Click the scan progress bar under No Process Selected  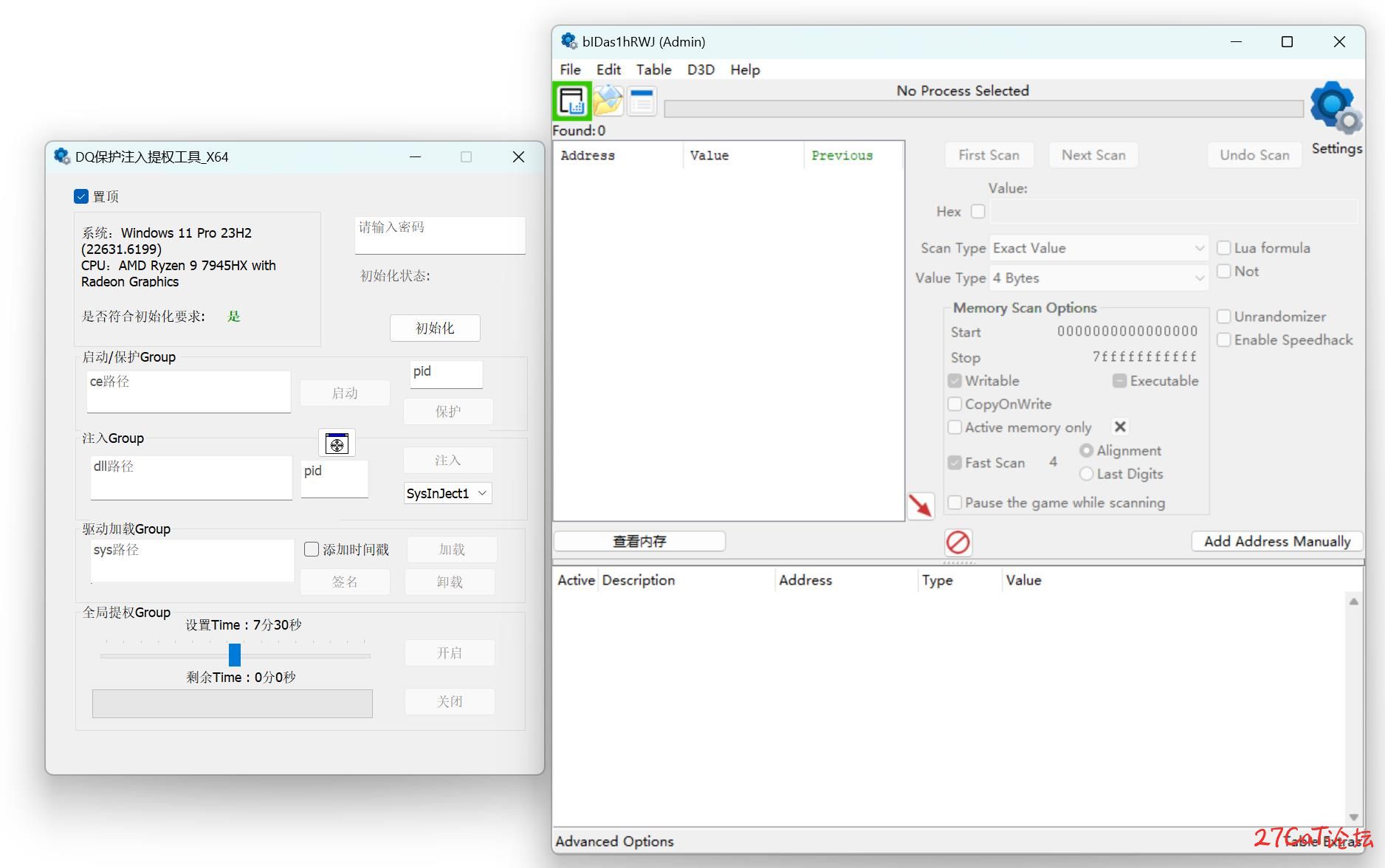click(983, 108)
